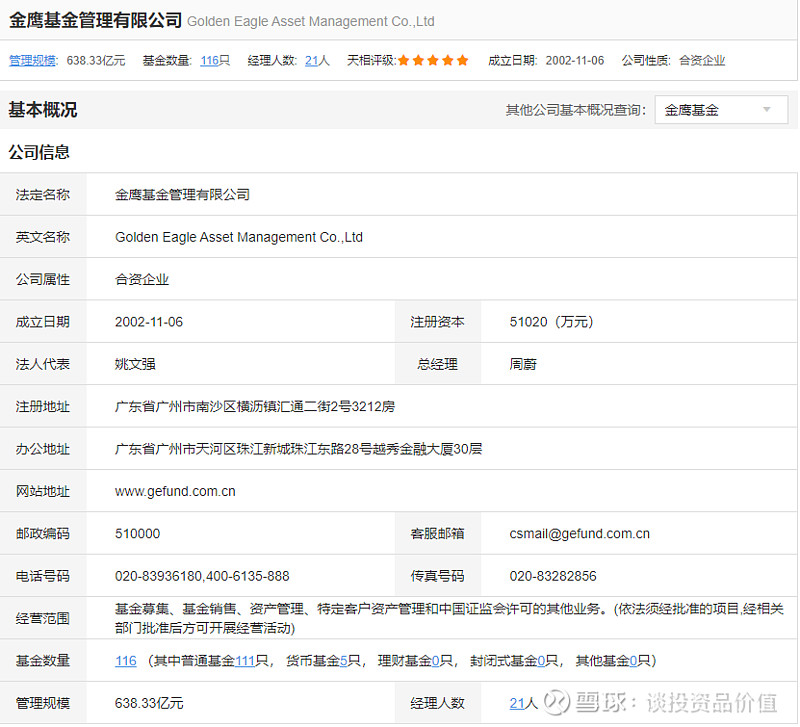Expand the 其他公司基本概况查询 company selector
The height and width of the screenshot is (727, 800).
point(720,110)
